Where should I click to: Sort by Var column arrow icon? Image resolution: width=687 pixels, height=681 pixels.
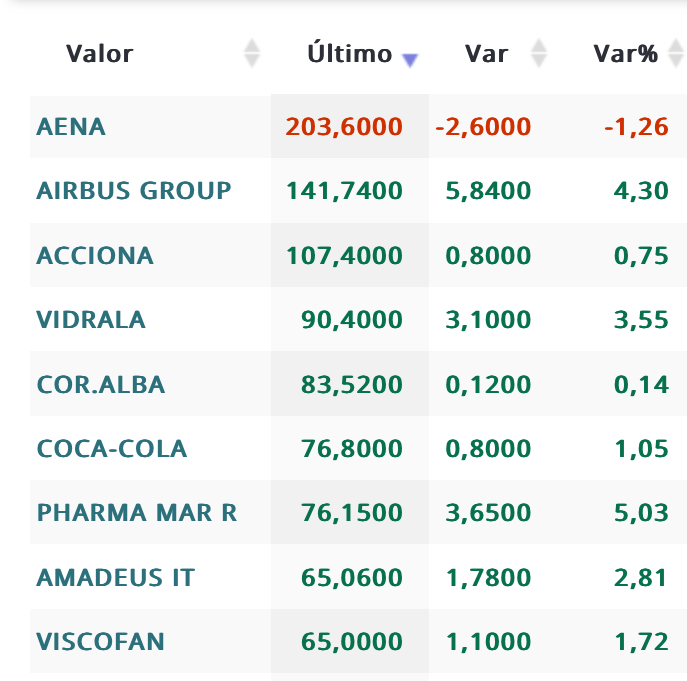tap(538, 53)
